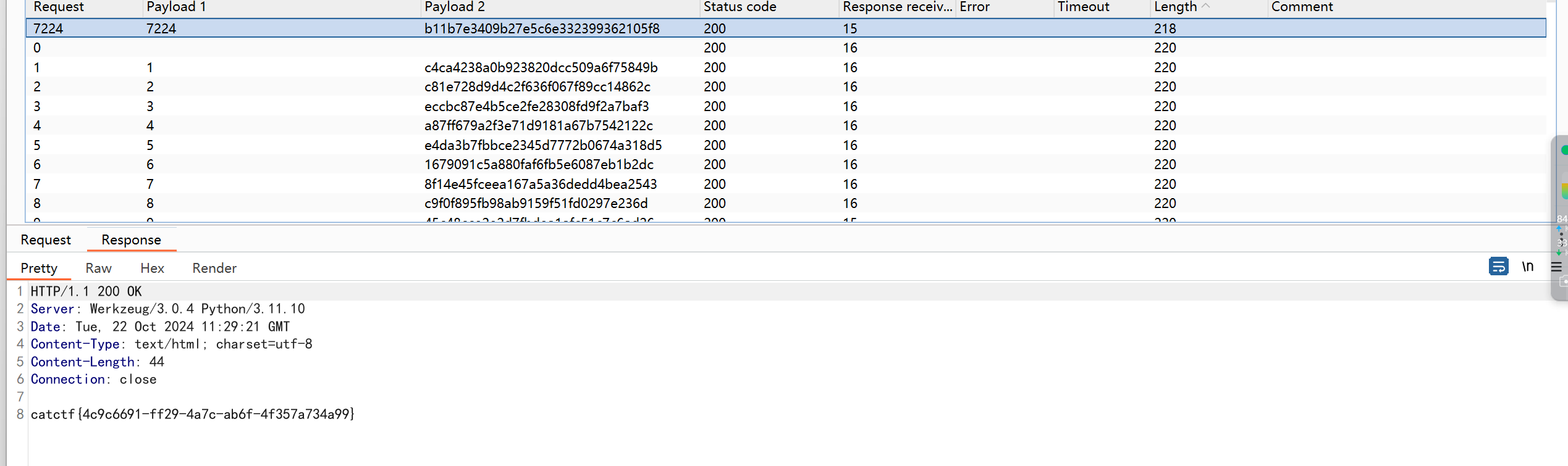
Task: Select payload hash 1679091c5a880faf6fb5e6087eb1b2dc
Action: pyautogui.click(x=539, y=164)
